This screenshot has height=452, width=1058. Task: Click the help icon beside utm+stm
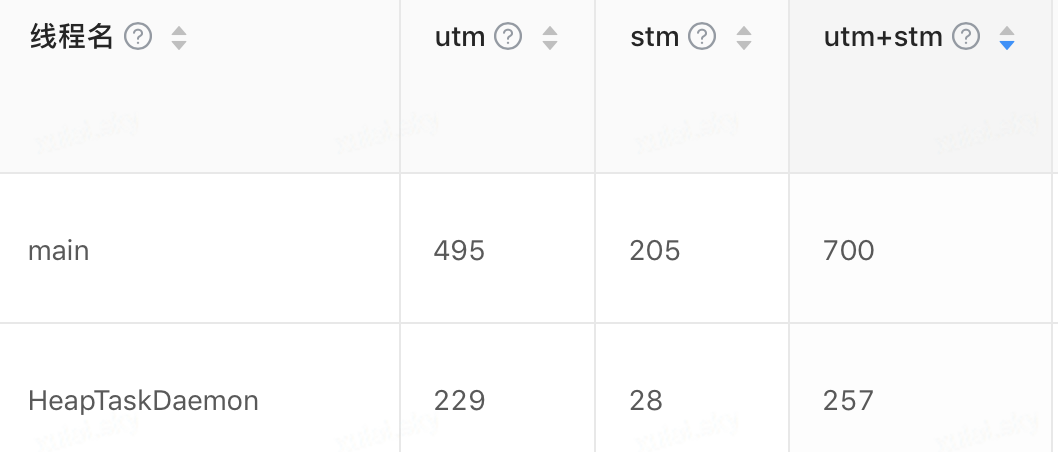click(x=966, y=38)
